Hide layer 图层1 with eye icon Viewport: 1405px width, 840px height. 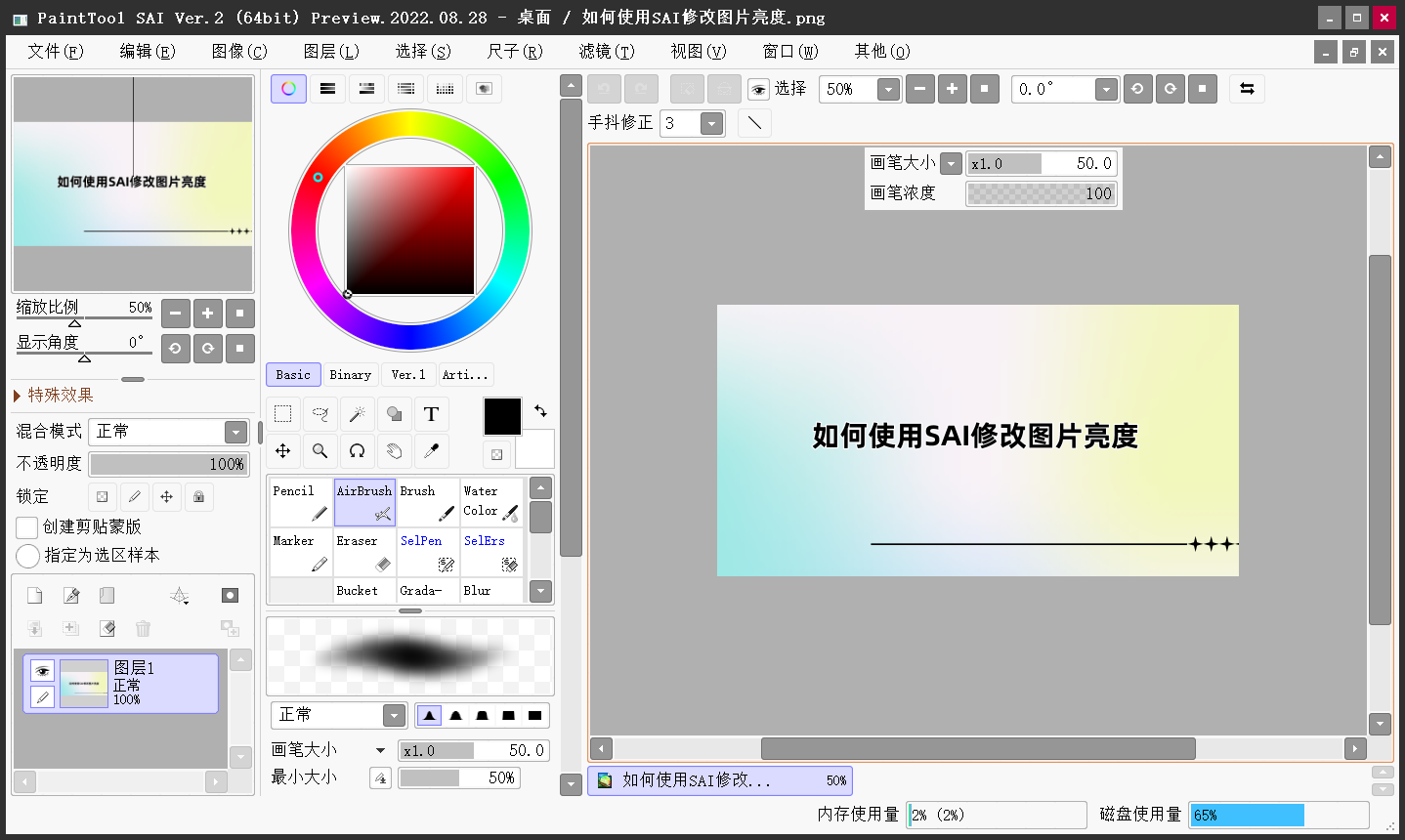coord(42,671)
